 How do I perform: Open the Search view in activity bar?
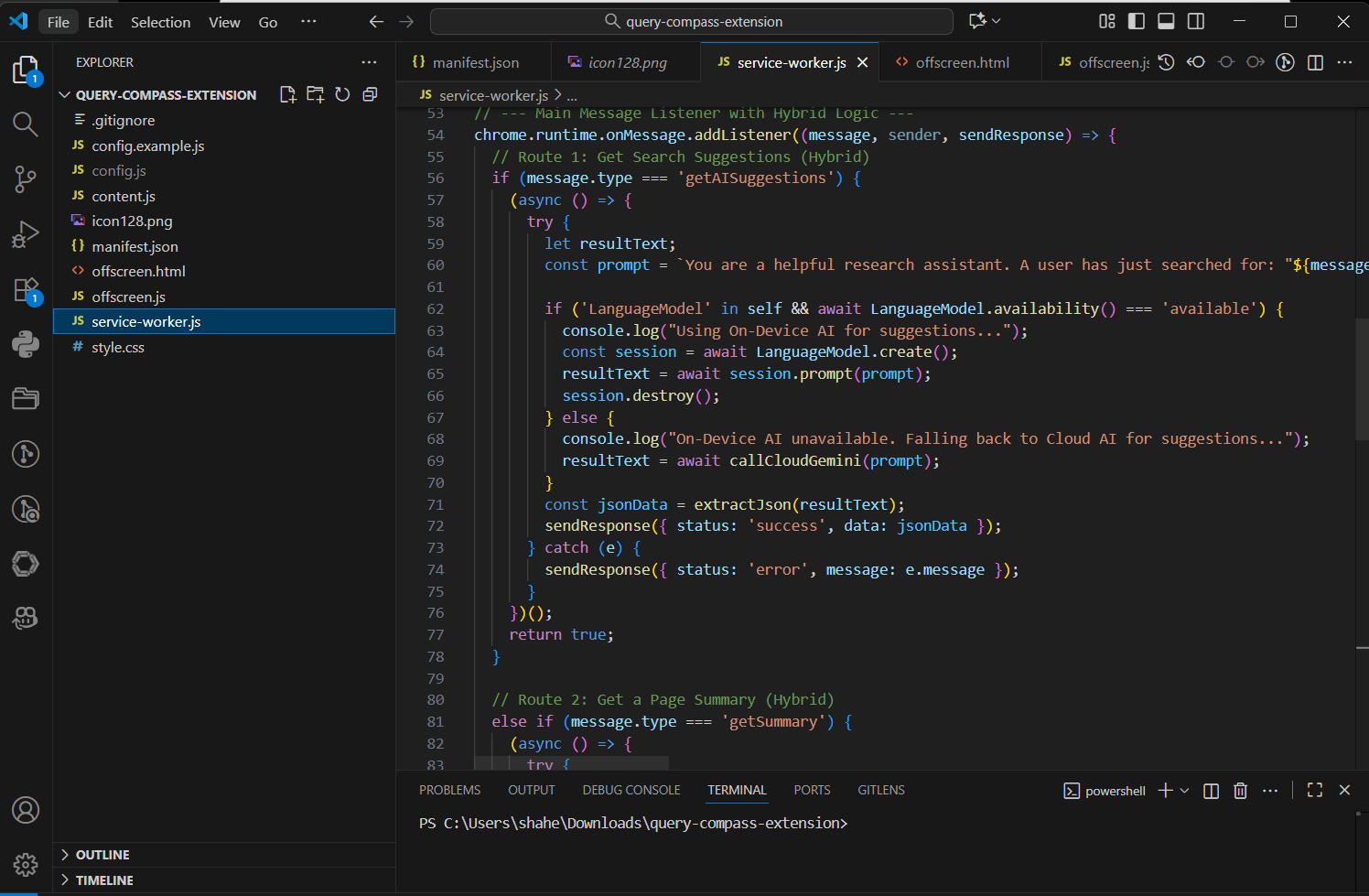tap(25, 124)
